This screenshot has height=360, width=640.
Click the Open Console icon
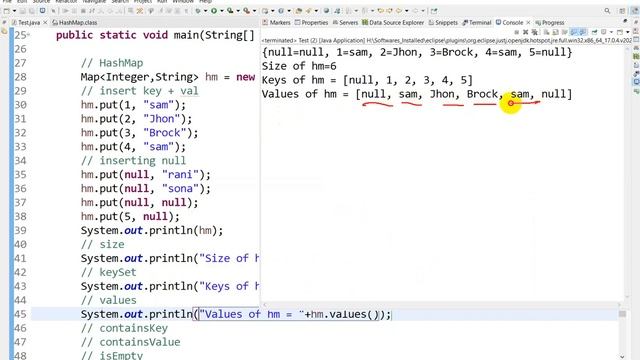tap(620, 32)
